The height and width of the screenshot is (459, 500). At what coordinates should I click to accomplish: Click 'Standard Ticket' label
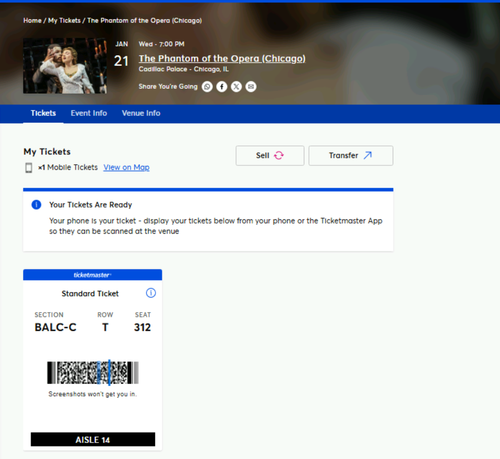click(x=90, y=293)
